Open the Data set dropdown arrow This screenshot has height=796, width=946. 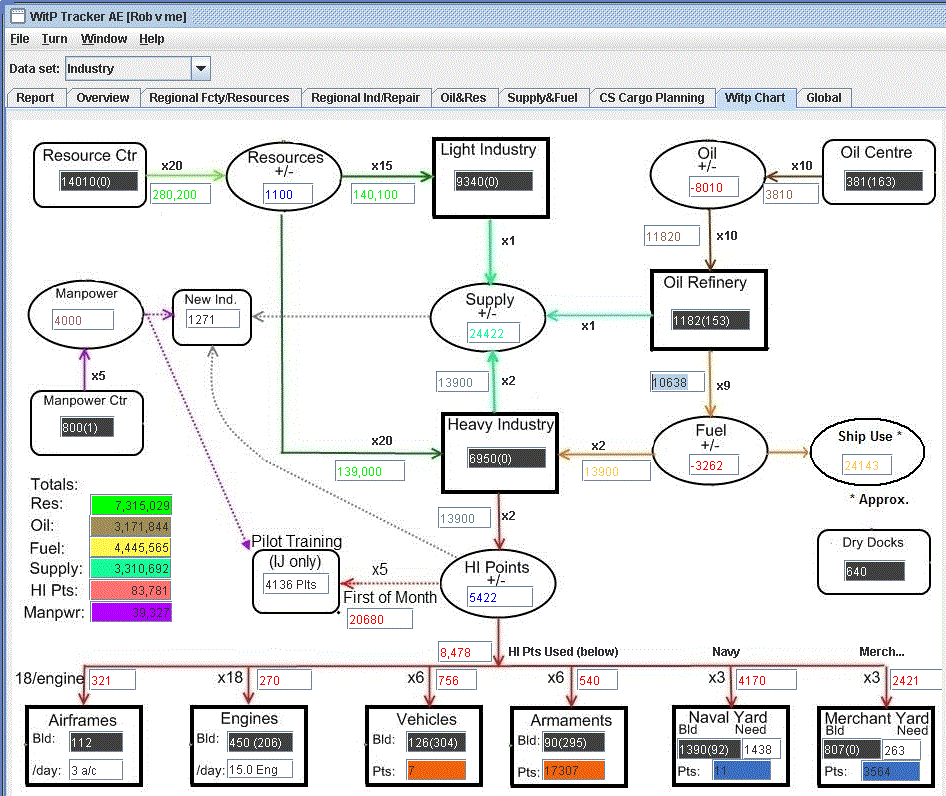(x=201, y=69)
